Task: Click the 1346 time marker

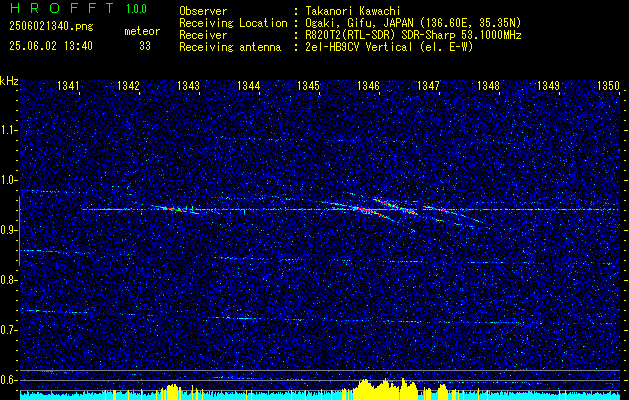Action: [x=368, y=86]
